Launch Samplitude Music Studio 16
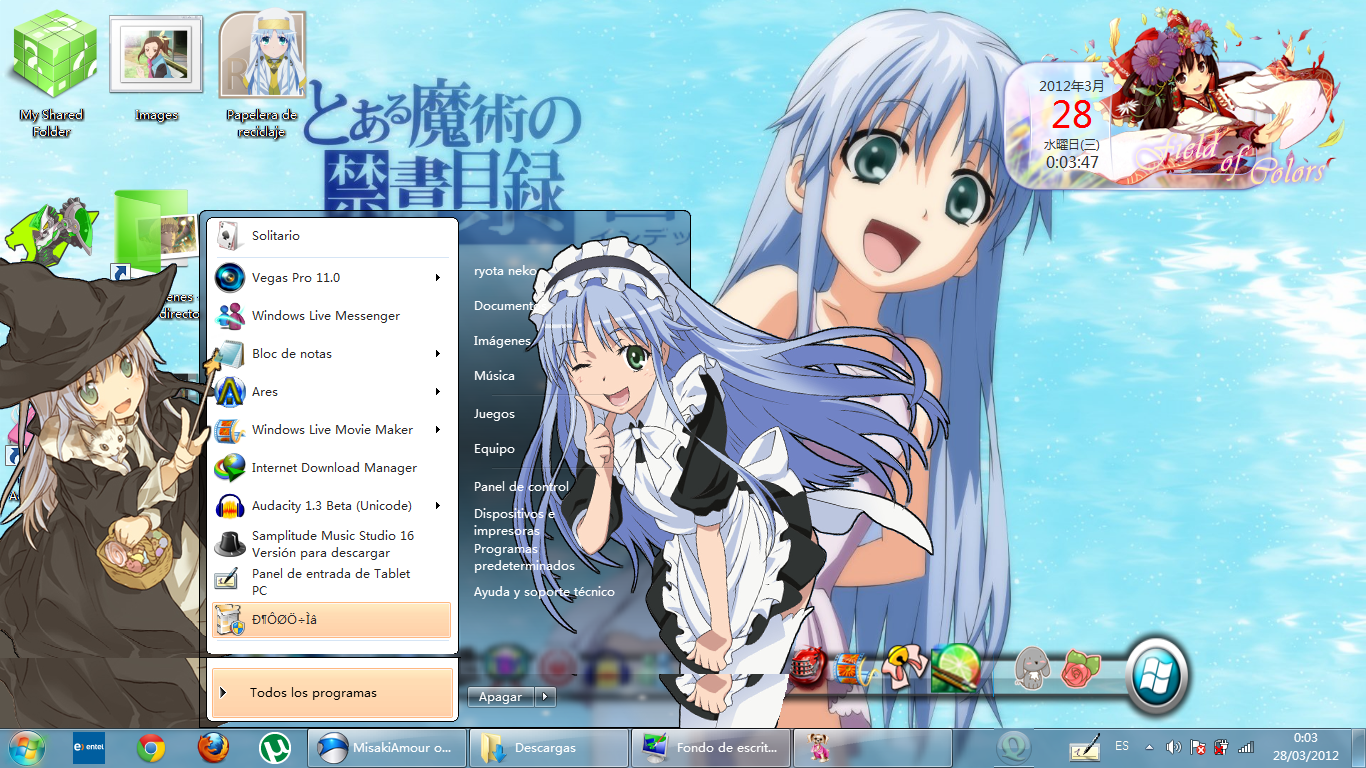This screenshot has width=1366, height=768. 332,544
